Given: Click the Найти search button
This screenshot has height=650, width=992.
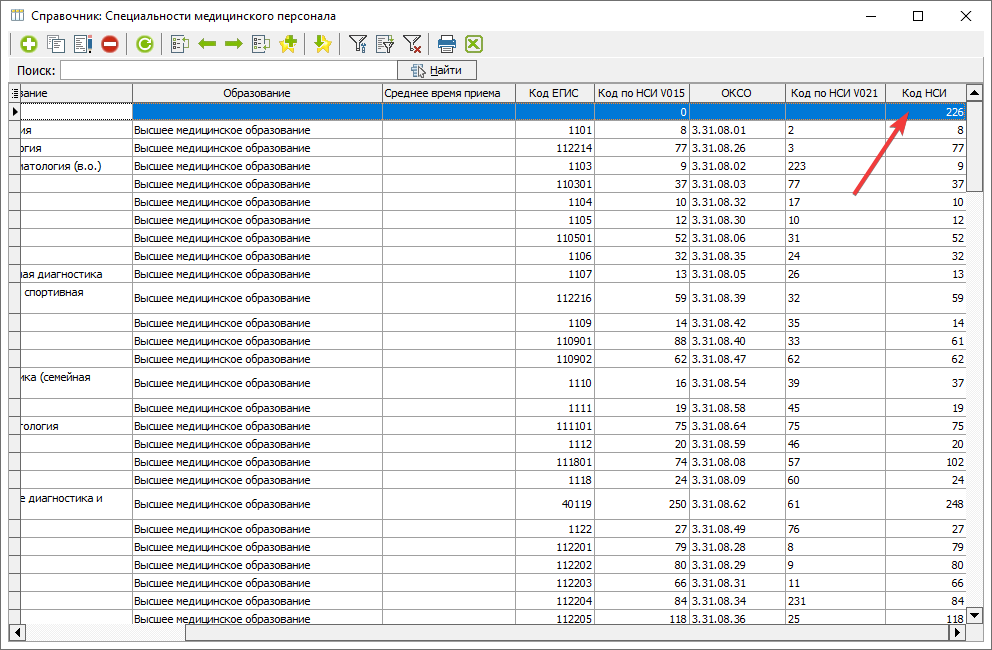Looking at the screenshot, I should pos(437,70).
